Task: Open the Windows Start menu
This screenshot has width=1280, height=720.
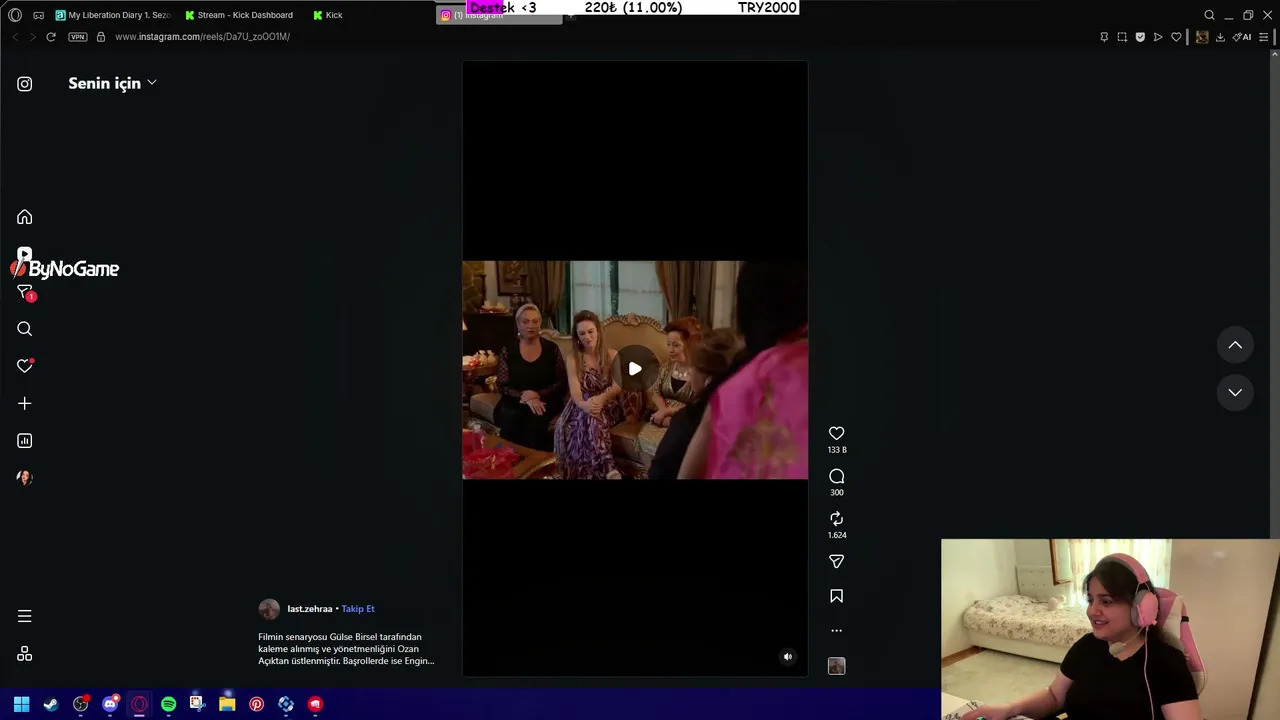Action: pyautogui.click(x=21, y=704)
